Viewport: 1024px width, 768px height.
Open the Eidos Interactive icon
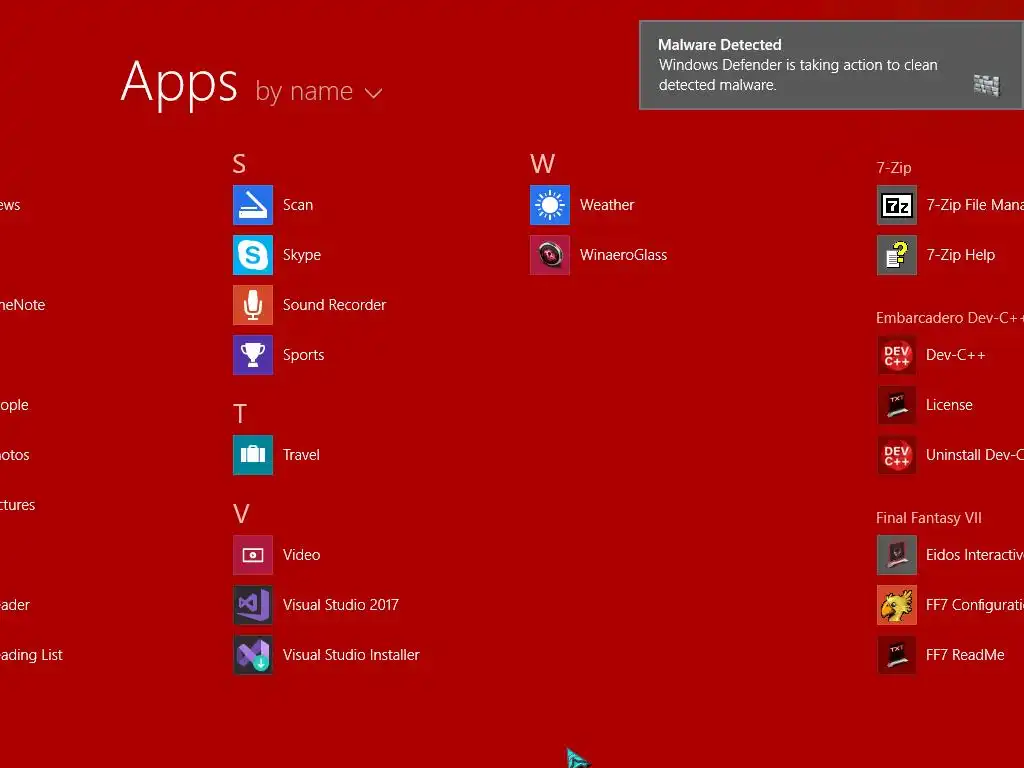point(897,555)
